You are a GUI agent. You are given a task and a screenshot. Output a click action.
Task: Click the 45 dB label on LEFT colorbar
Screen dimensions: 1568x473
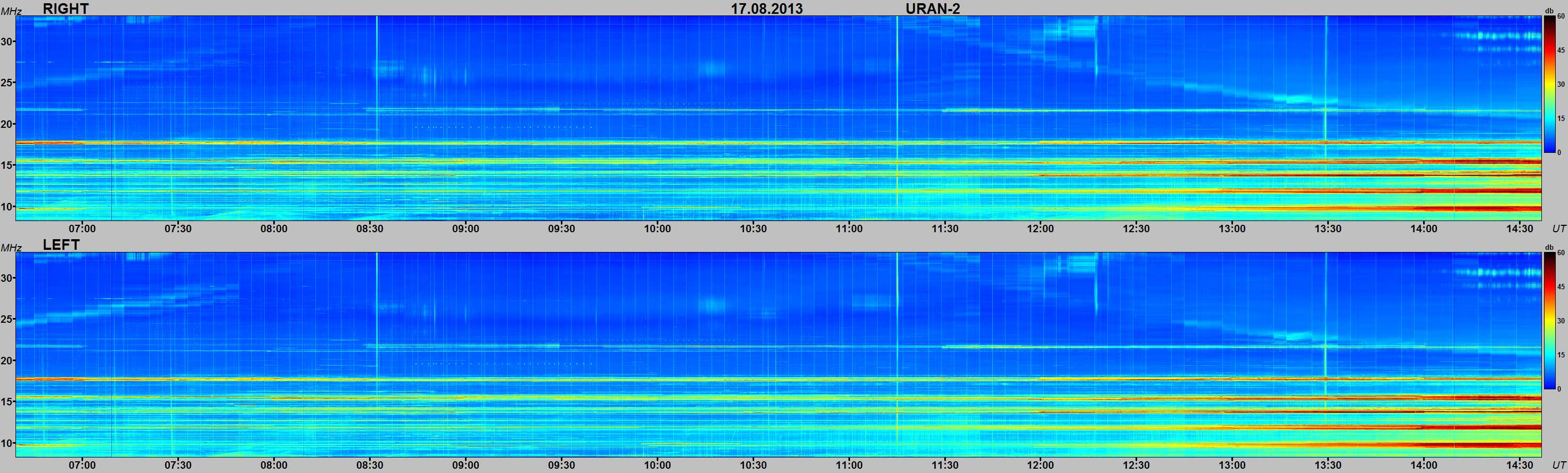click(x=1561, y=287)
